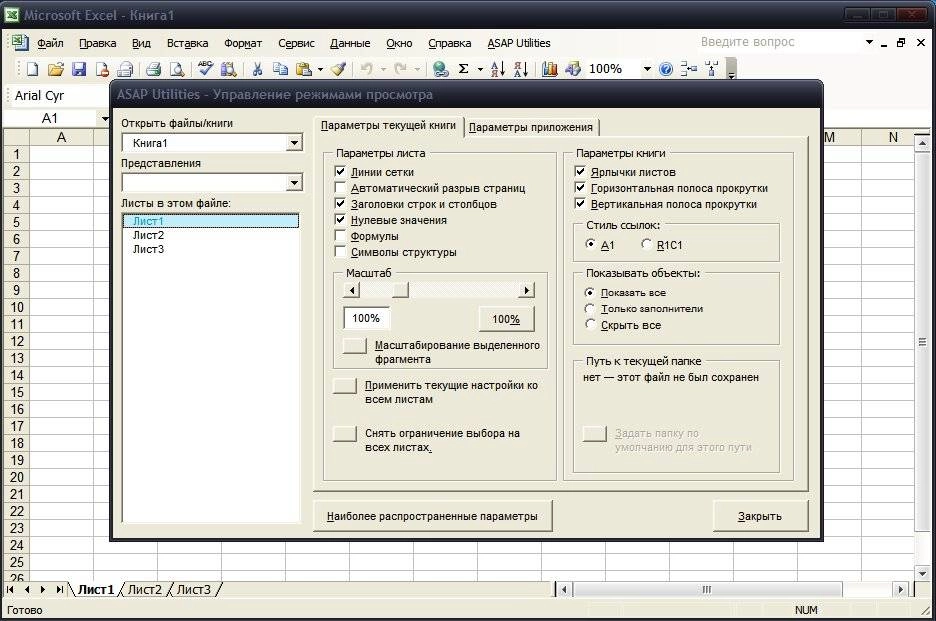This screenshot has width=936, height=621.
Task: Enable the Формулы checkbox
Action: click(340, 236)
